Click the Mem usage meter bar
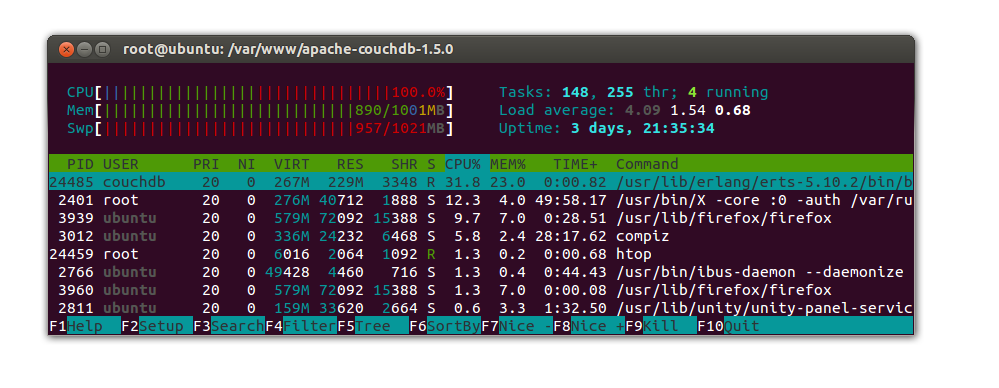999x388 pixels. (x=260, y=110)
